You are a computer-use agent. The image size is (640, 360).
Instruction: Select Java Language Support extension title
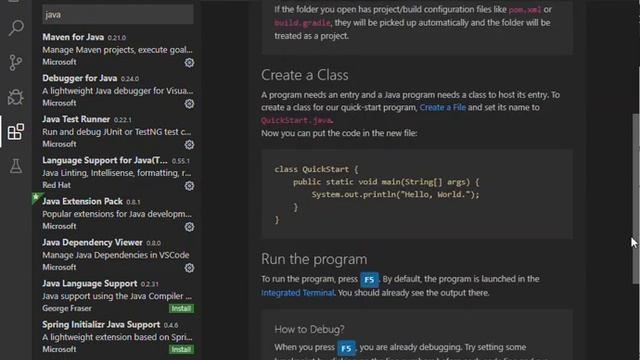point(90,283)
